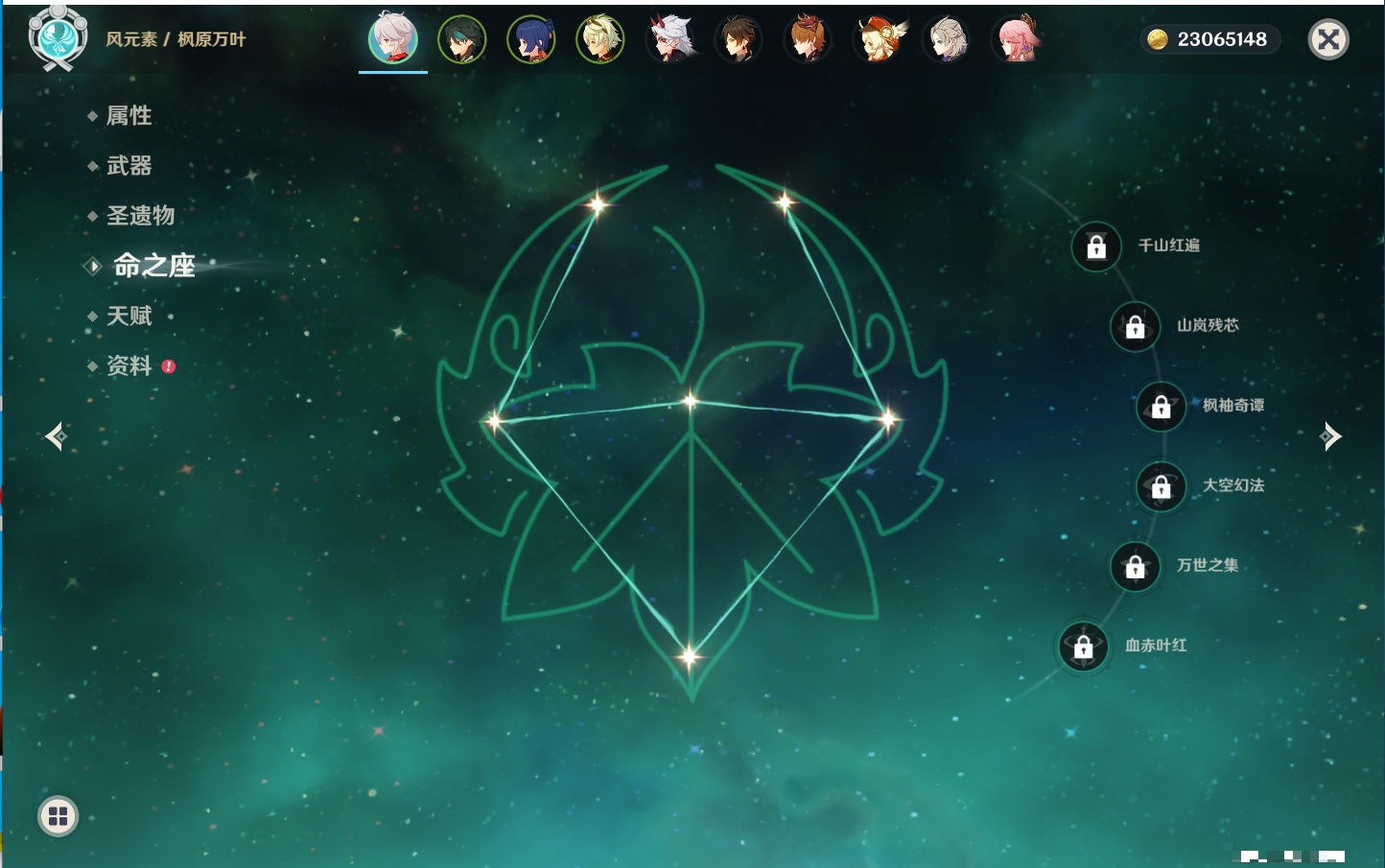Click the red alert badge beside 资料
This screenshot has height=868, width=1385.
[x=169, y=366]
